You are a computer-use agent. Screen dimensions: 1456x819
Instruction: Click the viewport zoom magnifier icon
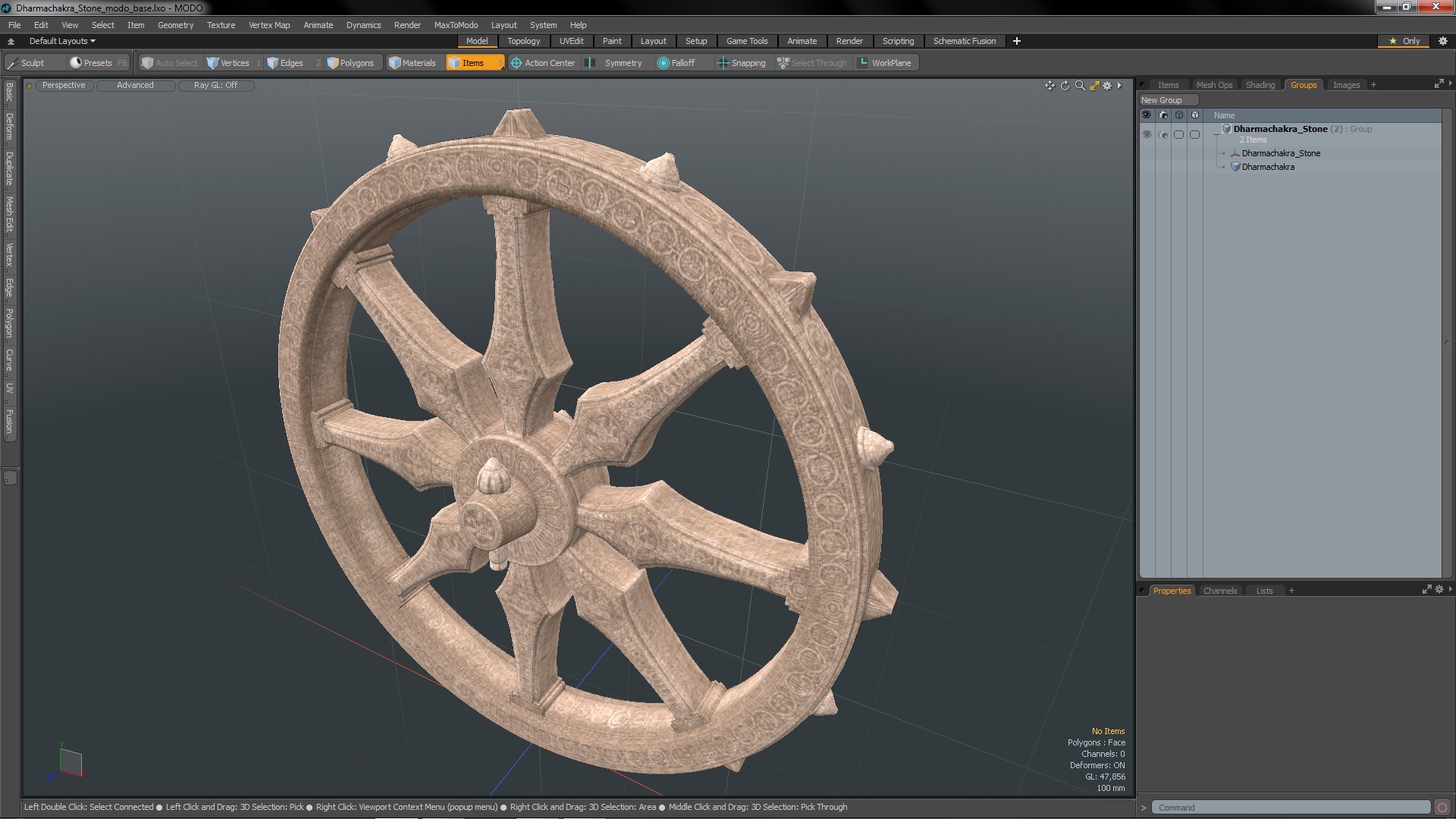click(1080, 86)
